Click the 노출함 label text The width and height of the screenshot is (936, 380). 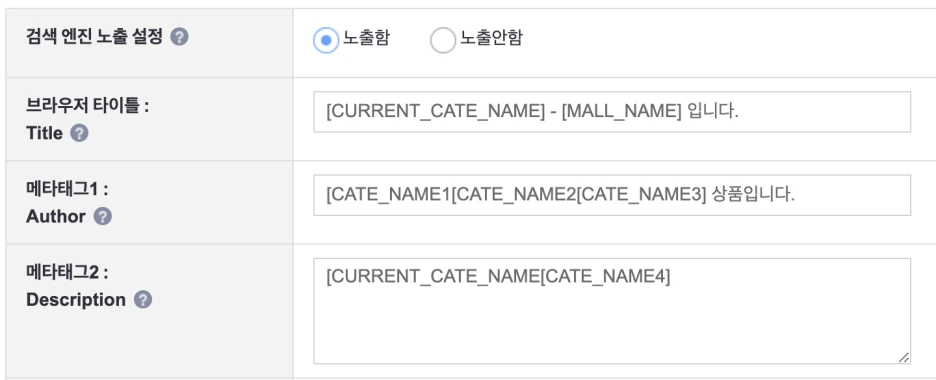(366, 38)
